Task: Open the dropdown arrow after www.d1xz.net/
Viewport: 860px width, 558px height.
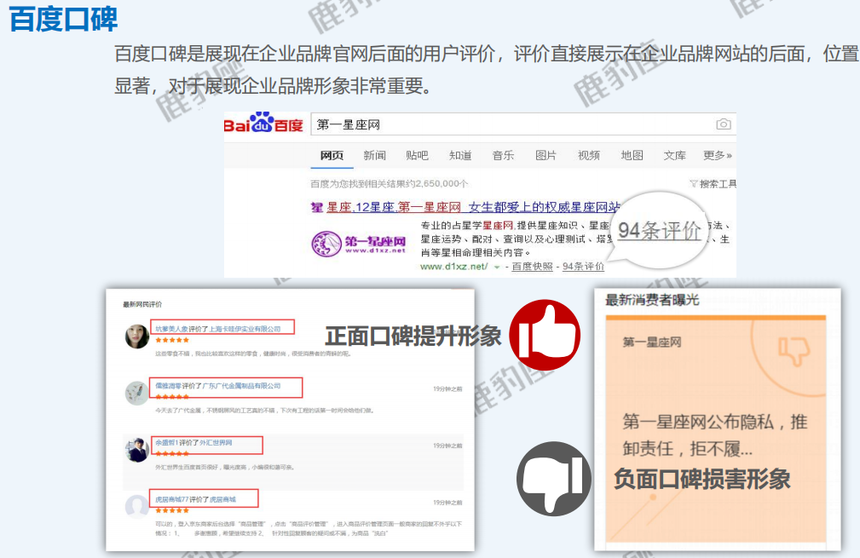Action: [x=497, y=267]
